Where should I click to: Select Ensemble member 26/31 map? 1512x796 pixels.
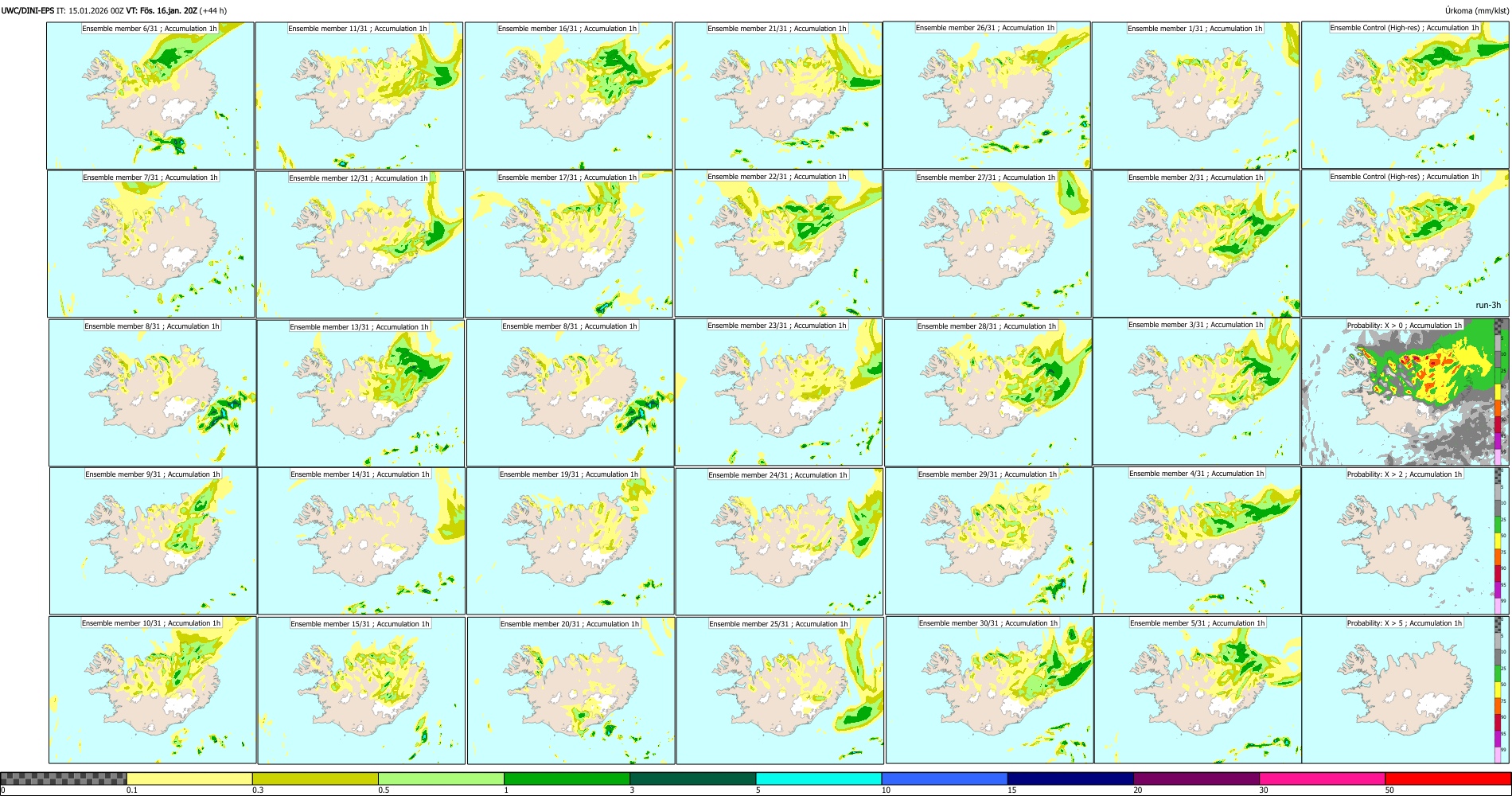point(987,95)
